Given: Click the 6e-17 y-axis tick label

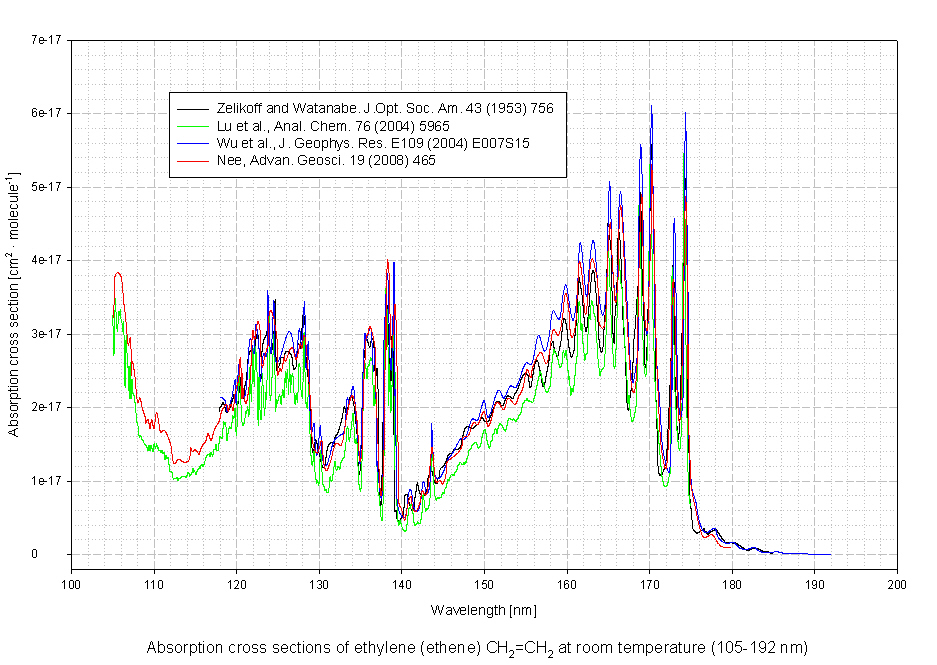Looking at the screenshot, I should [47, 113].
